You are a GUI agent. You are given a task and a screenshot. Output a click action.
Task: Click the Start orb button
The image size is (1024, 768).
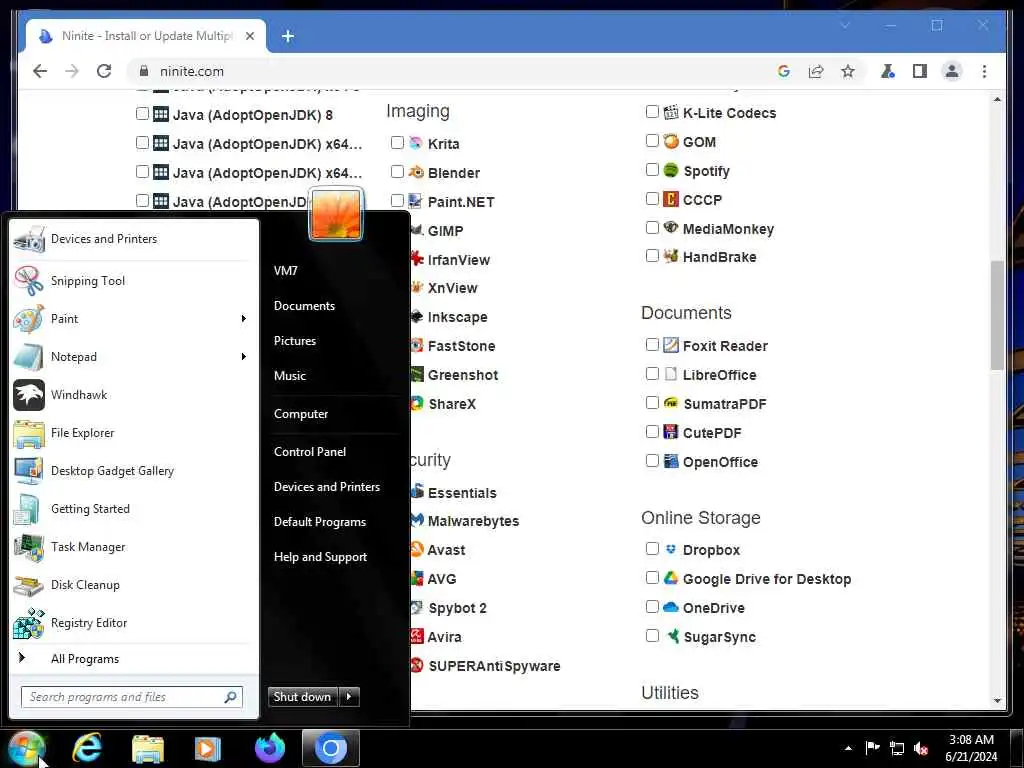pyautogui.click(x=26, y=748)
